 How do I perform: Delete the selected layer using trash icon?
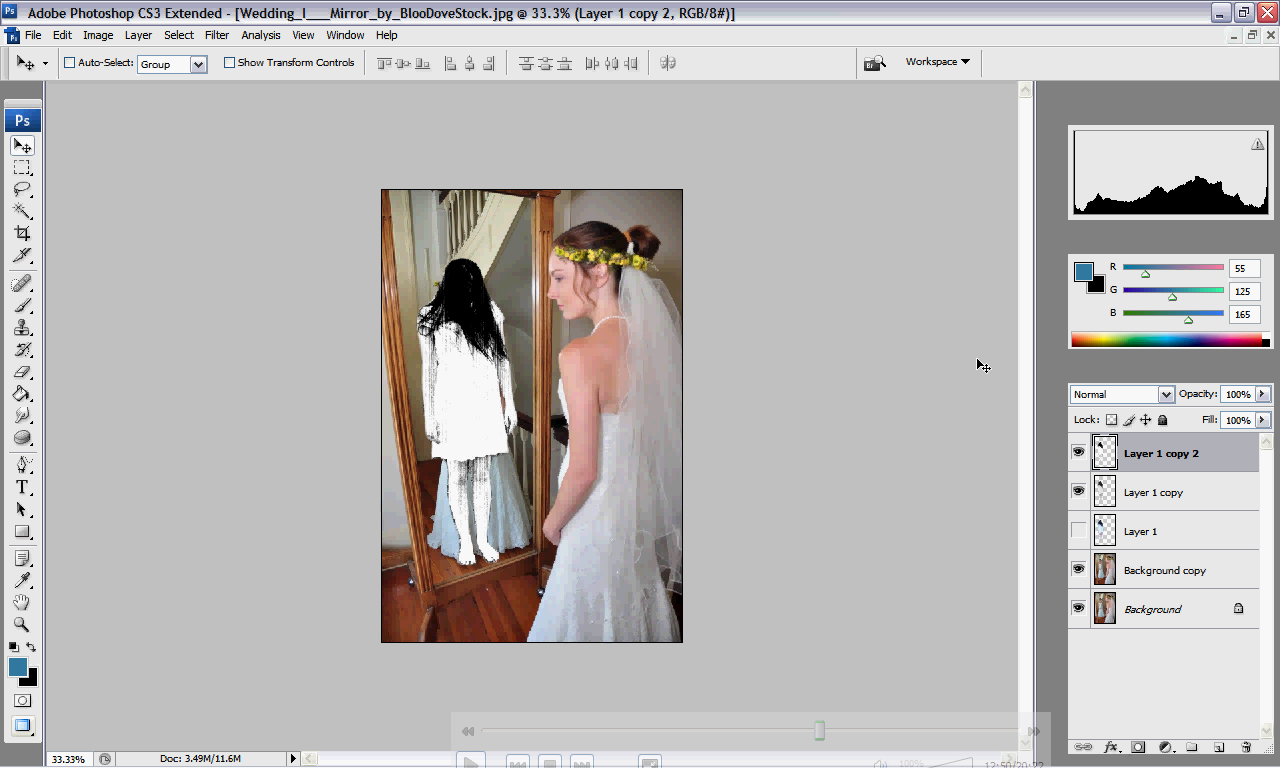tap(1246, 747)
